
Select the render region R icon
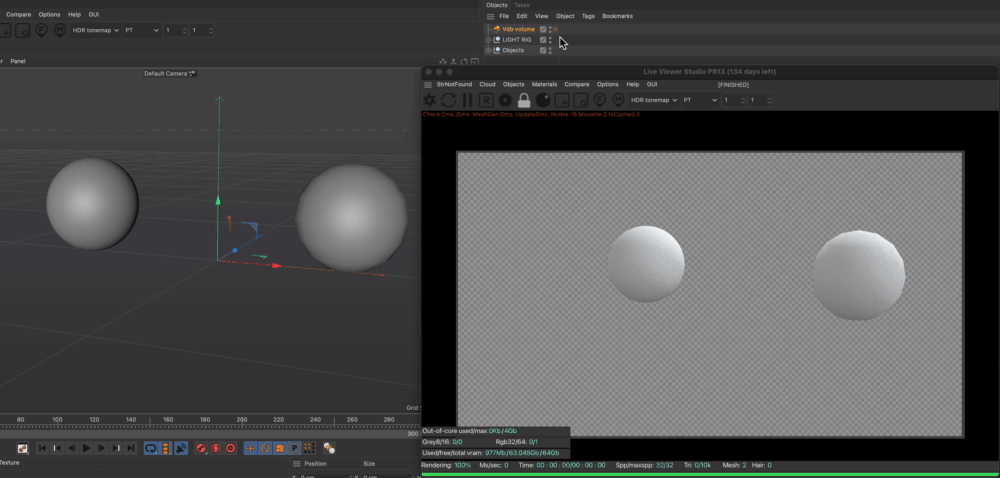pyautogui.click(x=486, y=100)
